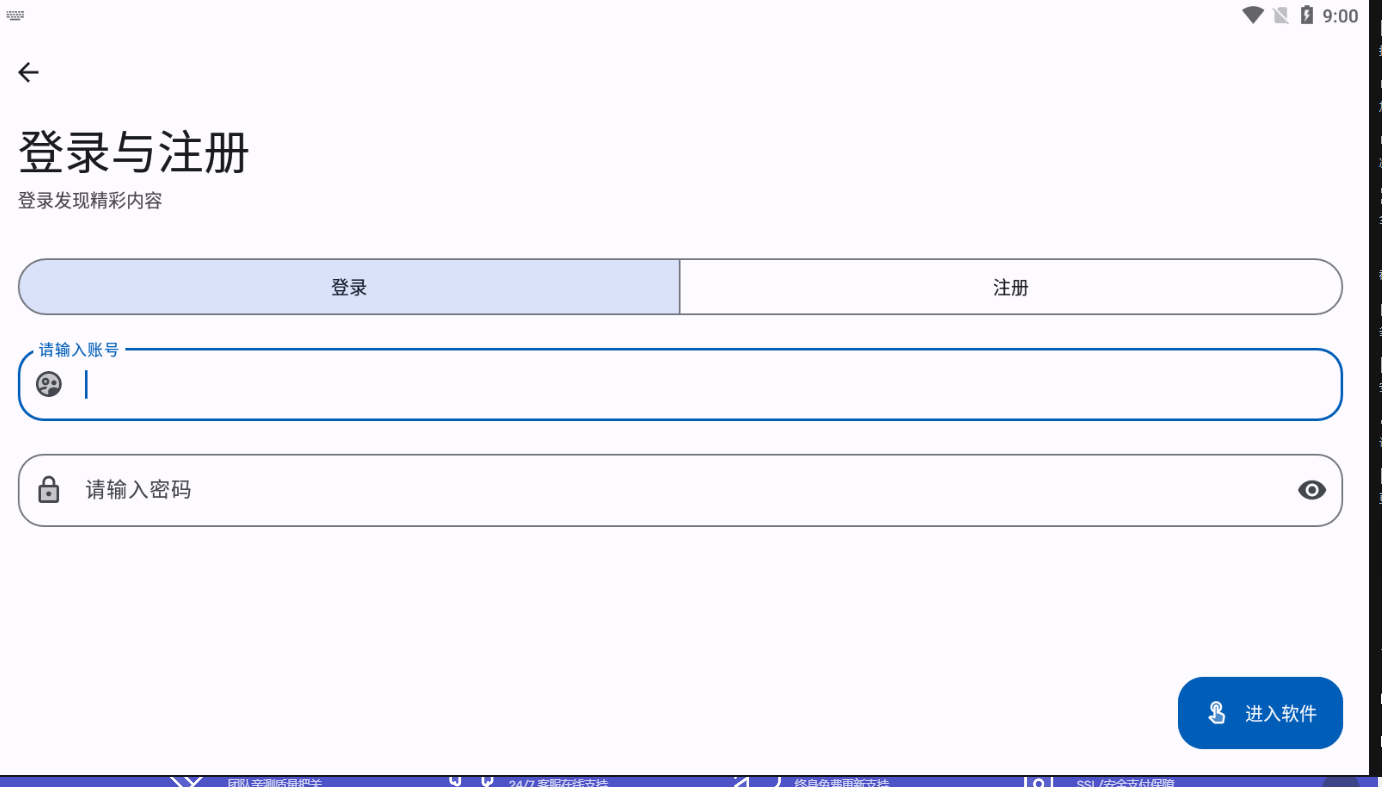
Task: Click the lock icon in the password field
Action: 48,490
